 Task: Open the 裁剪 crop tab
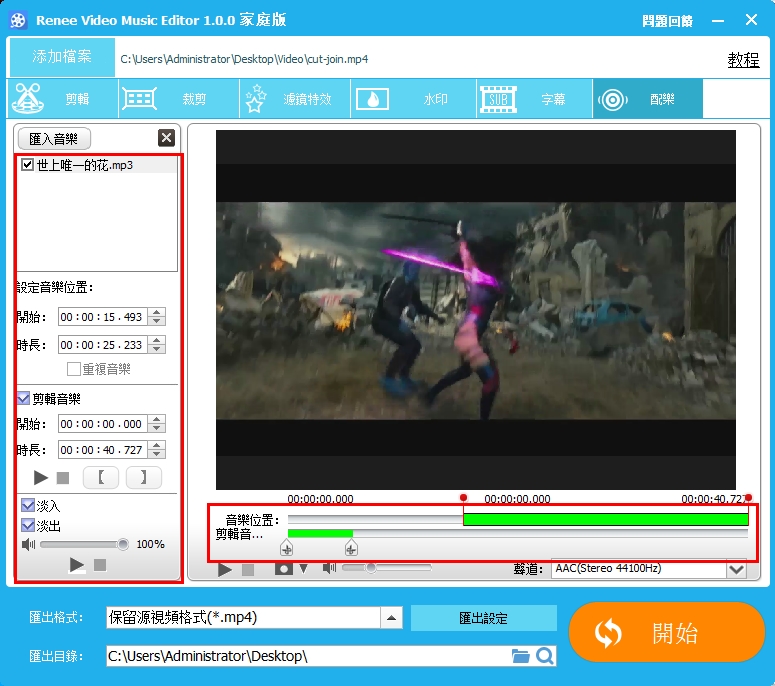pos(179,99)
